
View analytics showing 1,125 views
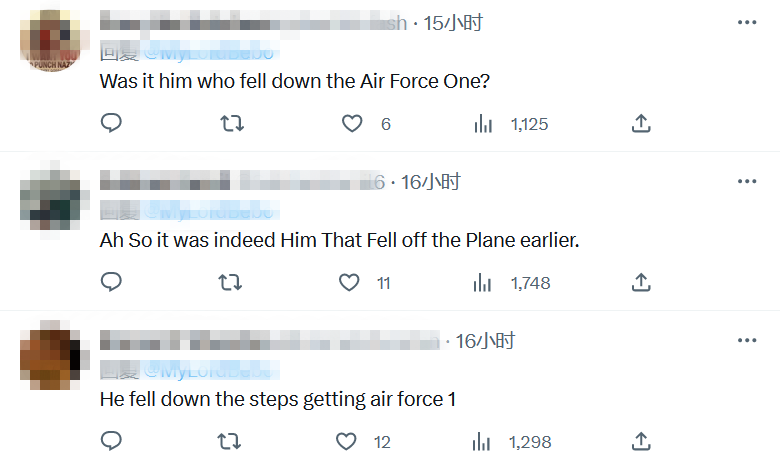pyautogui.click(x=483, y=124)
